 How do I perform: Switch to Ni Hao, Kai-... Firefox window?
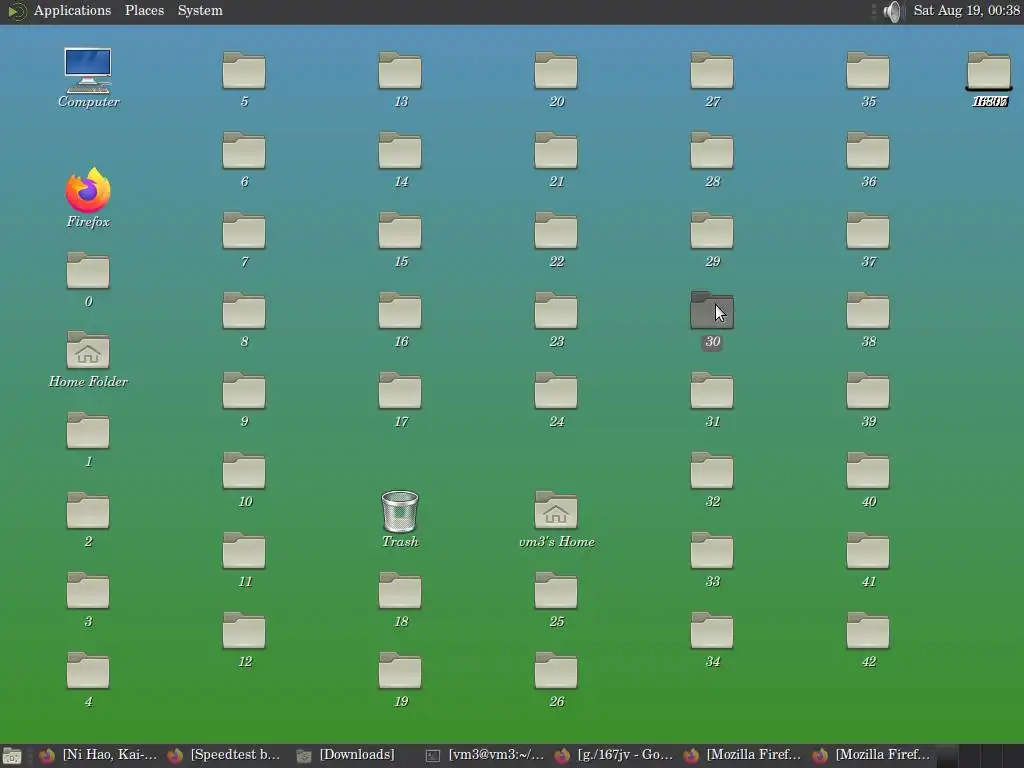click(98, 755)
